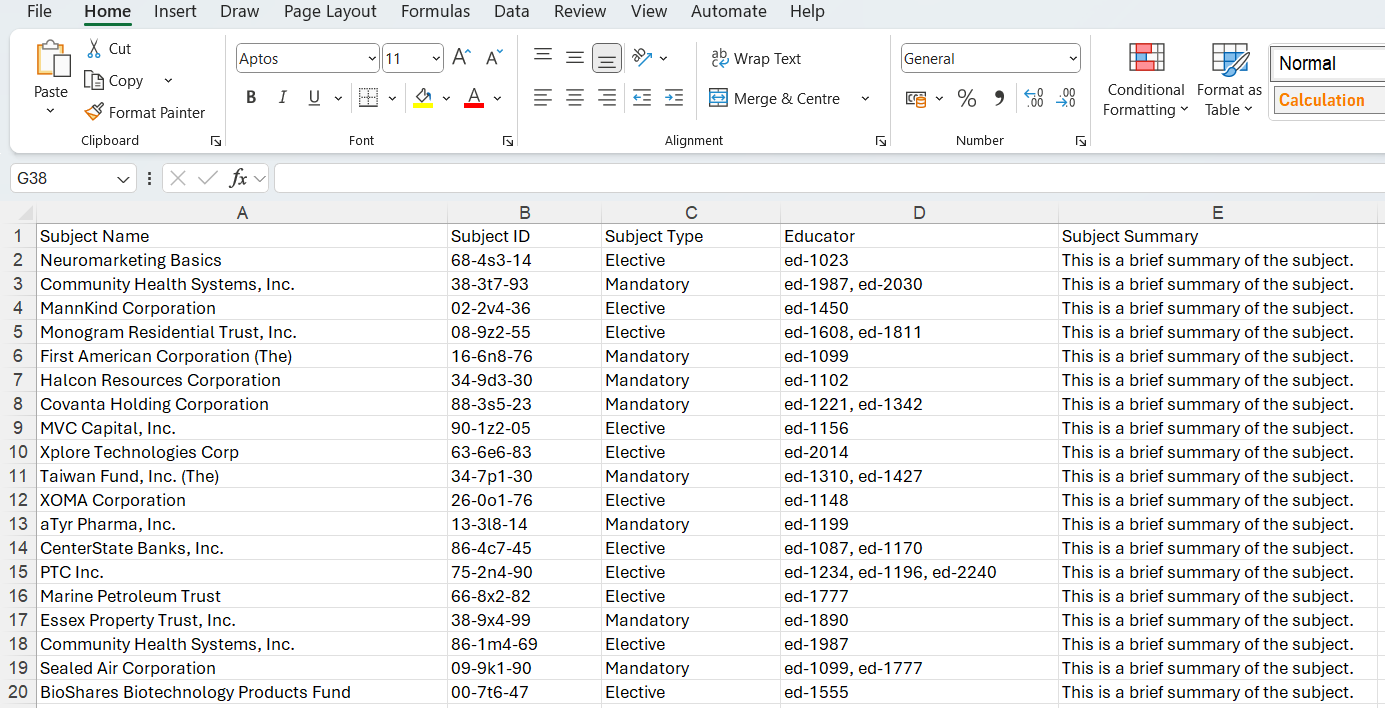The height and width of the screenshot is (708, 1385).
Task: Centre text horizontally
Action: click(x=575, y=98)
